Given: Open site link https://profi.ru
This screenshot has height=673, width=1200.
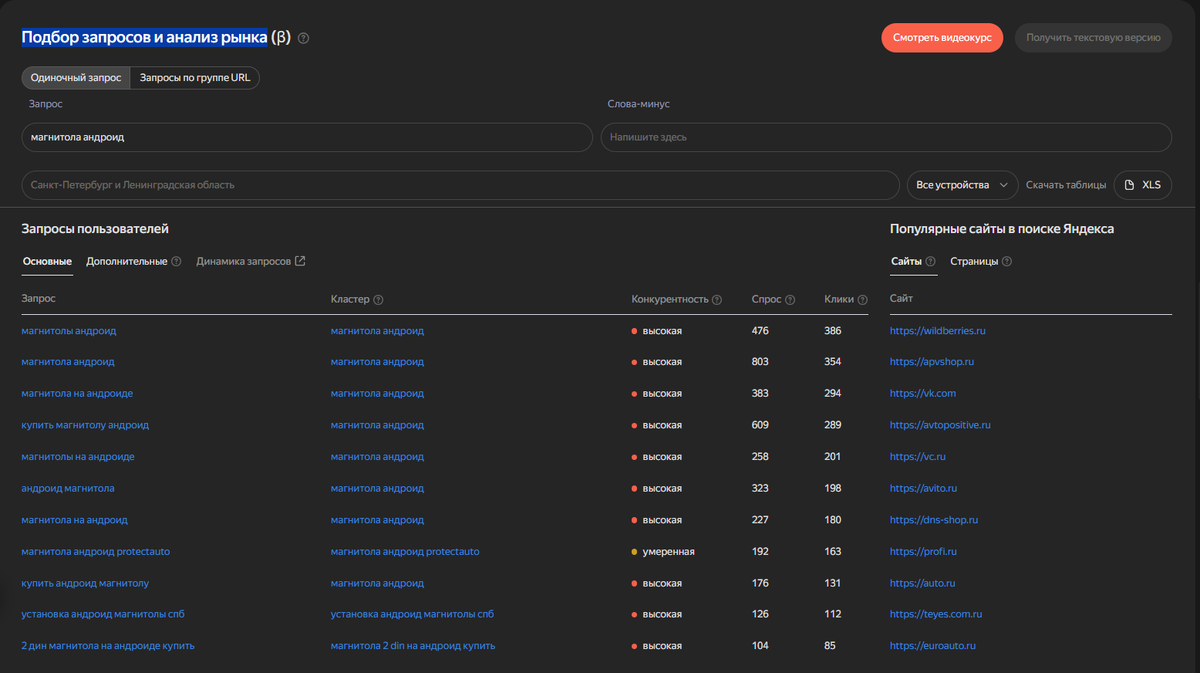Looking at the screenshot, I should point(923,551).
